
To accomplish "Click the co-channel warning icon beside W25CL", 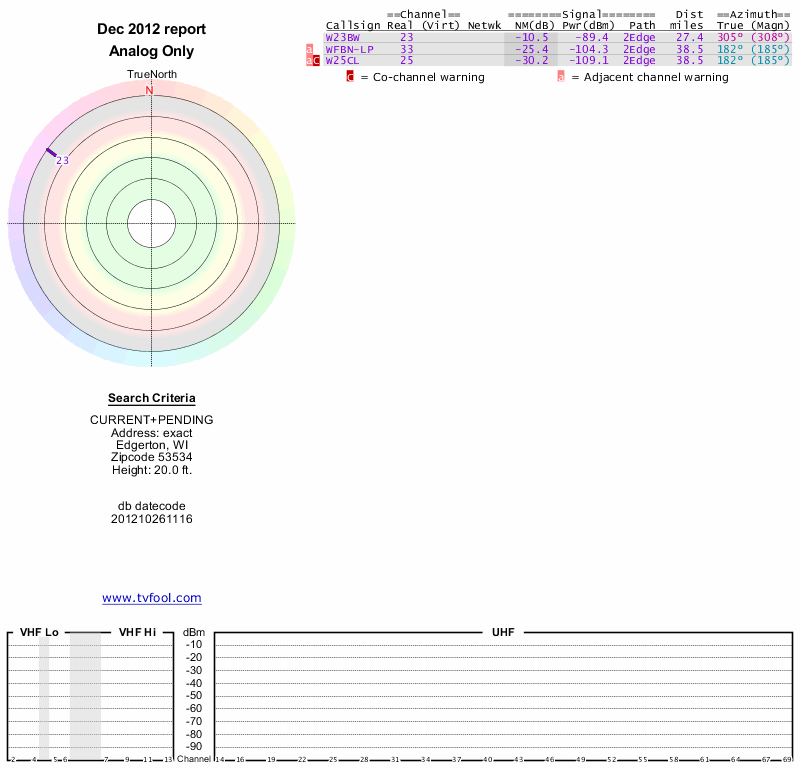I will point(317,61).
